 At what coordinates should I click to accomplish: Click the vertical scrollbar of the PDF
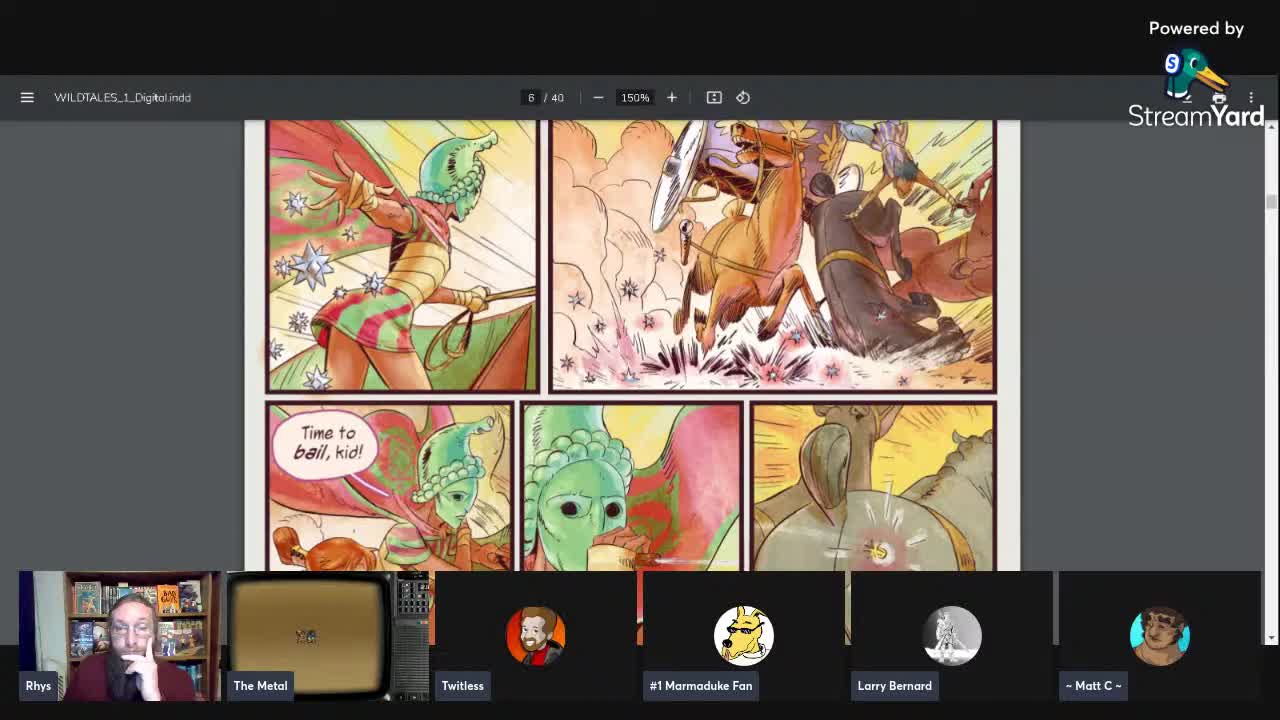coord(1271,380)
